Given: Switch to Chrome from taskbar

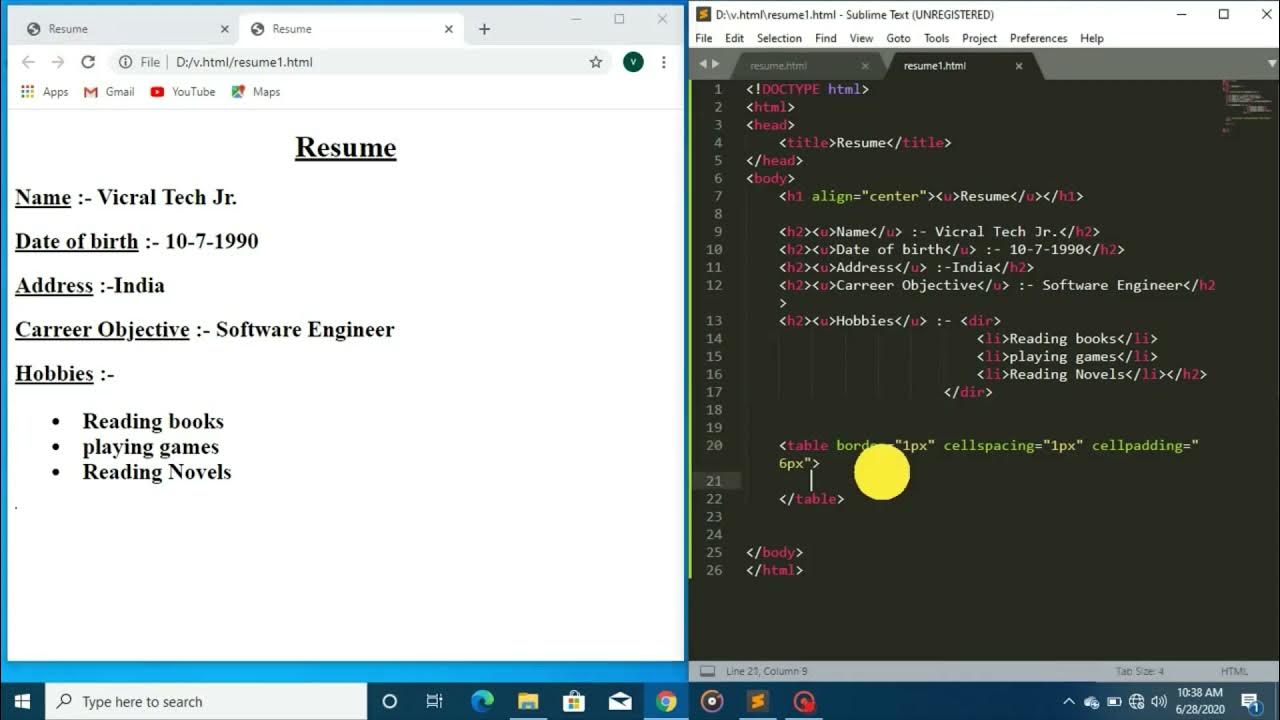Looking at the screenshot, I should point(666,701).
